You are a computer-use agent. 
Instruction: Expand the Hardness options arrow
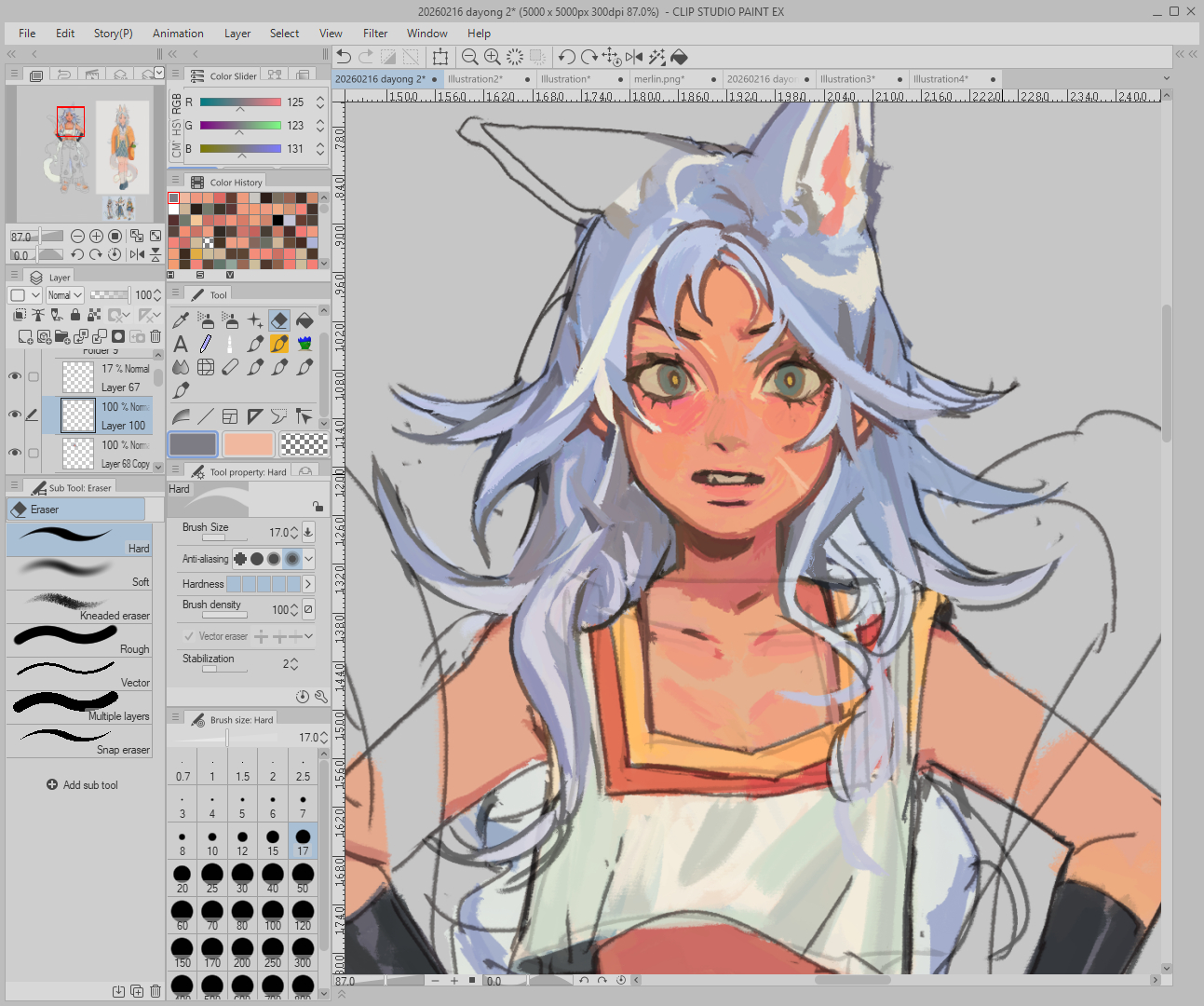(x=308, y=584)
